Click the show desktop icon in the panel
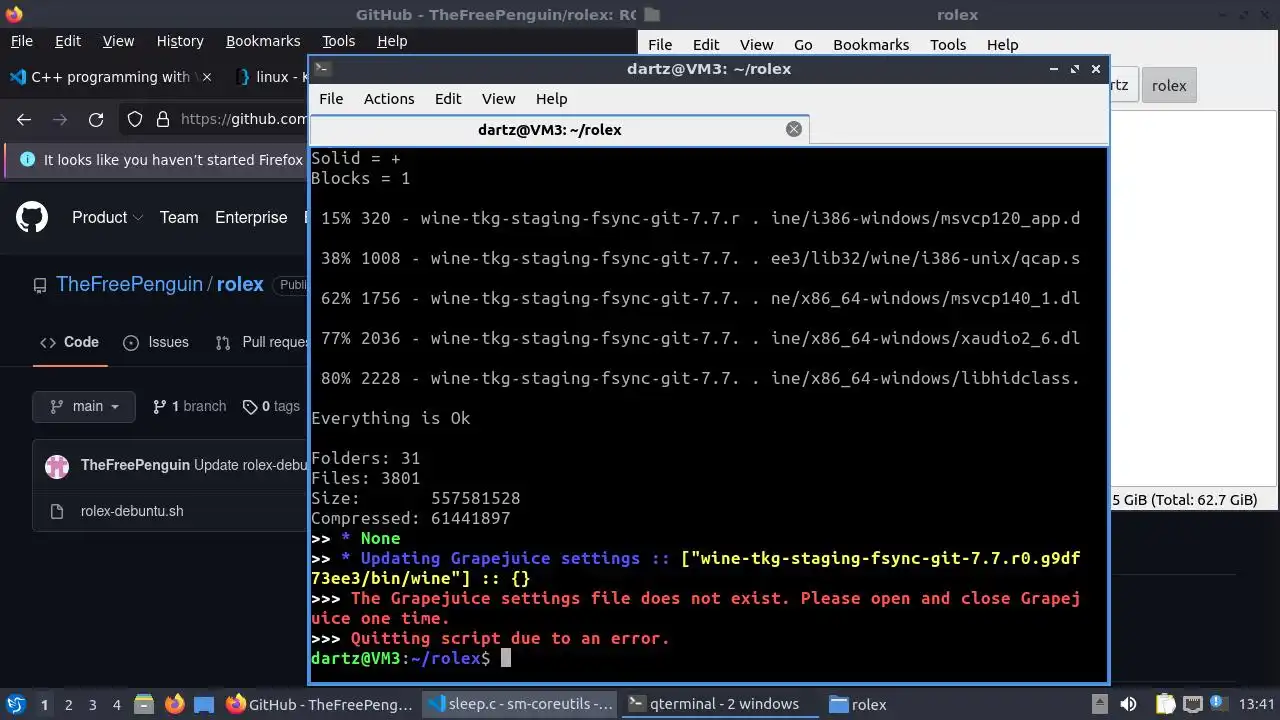1280x720 pixels. click(204, 704)
